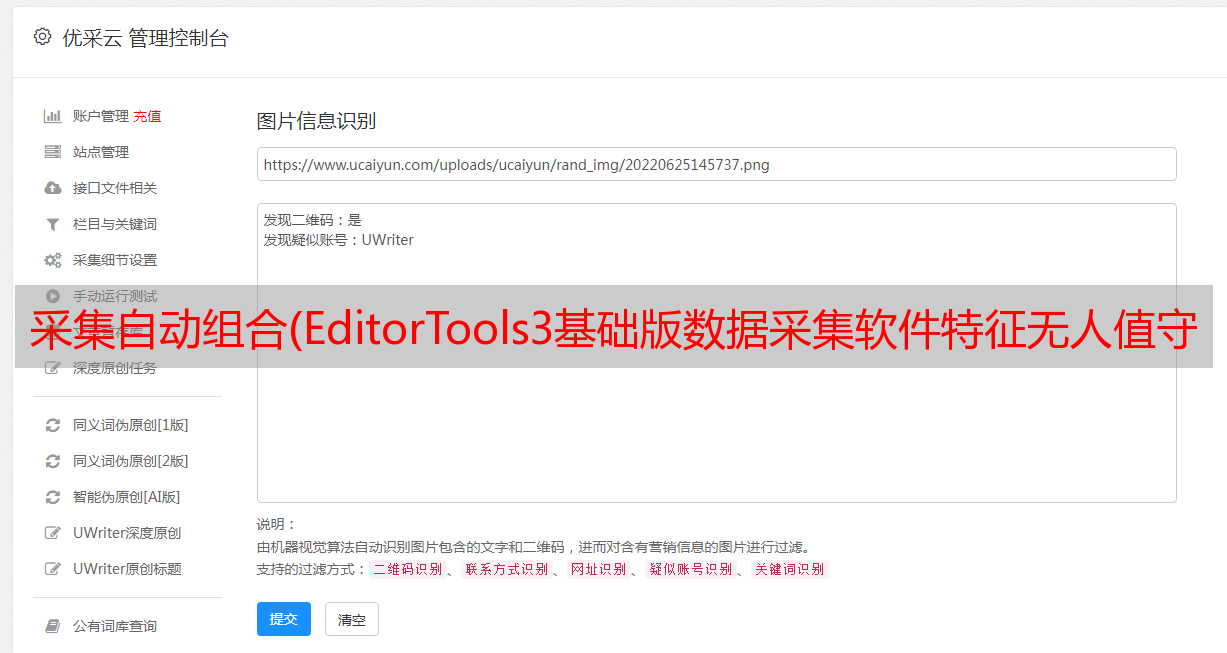
Task: Click the 优采云 管理控制台 title
Action: click(x=145, y=38)
